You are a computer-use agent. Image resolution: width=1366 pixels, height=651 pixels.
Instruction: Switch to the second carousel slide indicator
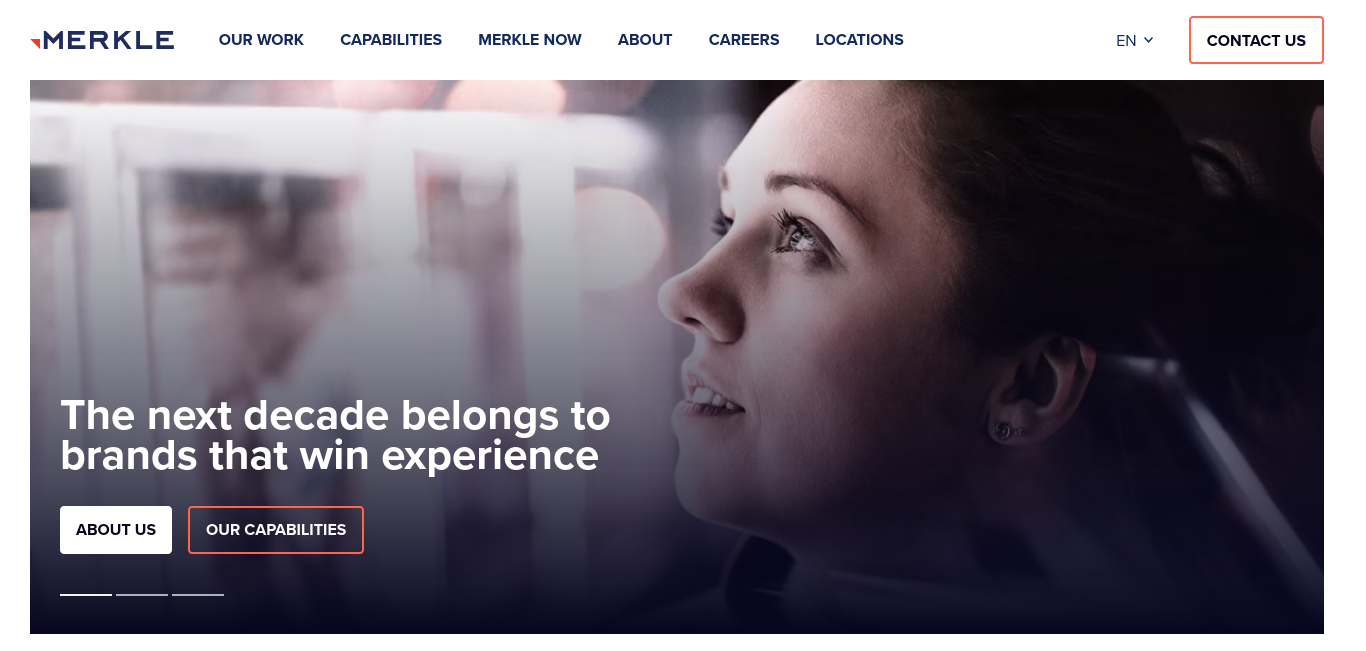point(142,595)
